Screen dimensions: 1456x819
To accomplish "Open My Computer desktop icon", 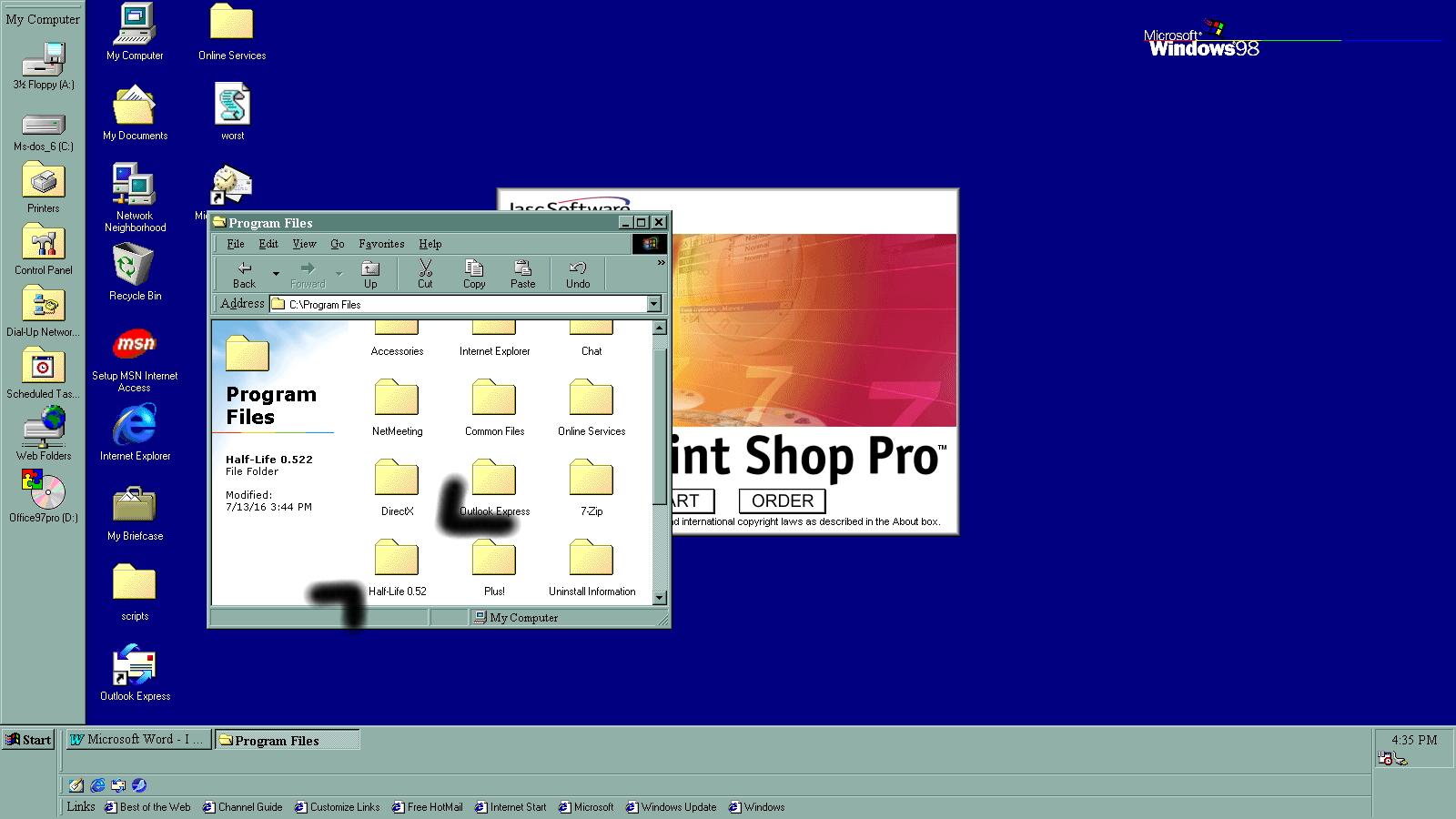I will coord(135,33).
